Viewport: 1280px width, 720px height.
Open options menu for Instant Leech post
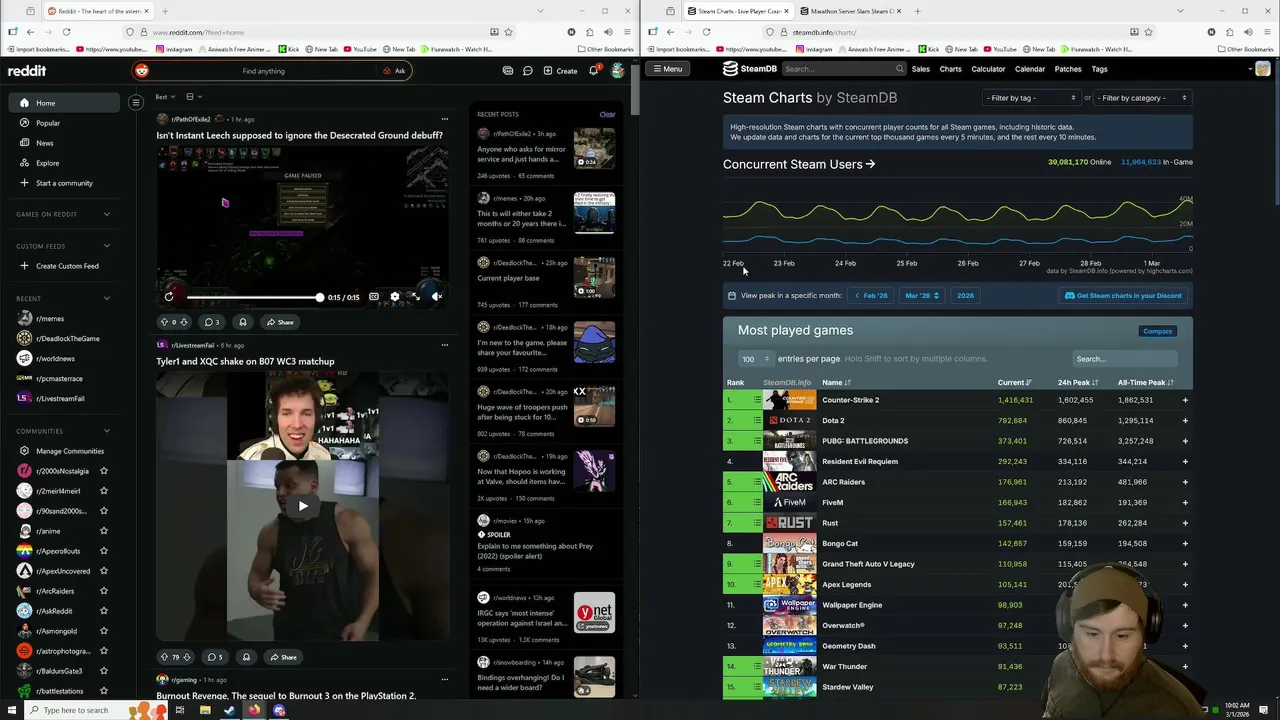[x=445, y=119]
